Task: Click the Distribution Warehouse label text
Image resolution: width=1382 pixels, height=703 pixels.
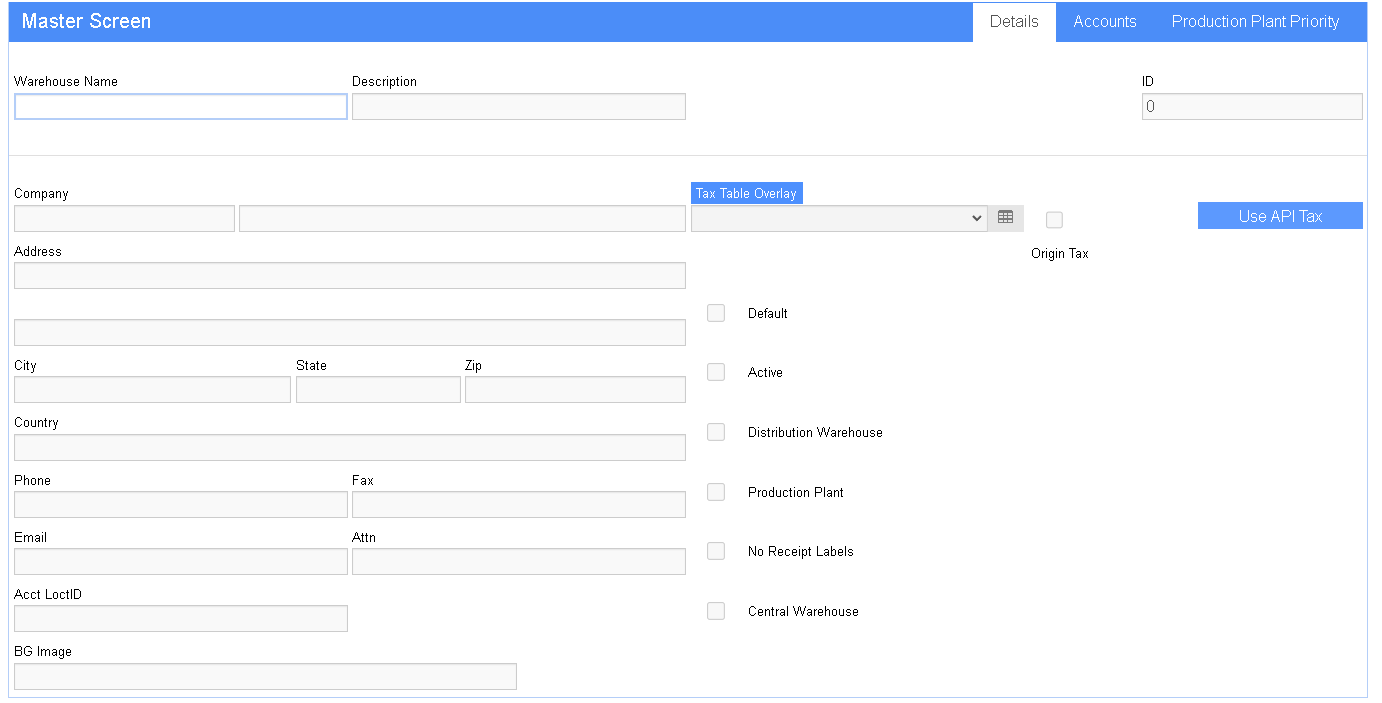Action: (x=815, y=432)
